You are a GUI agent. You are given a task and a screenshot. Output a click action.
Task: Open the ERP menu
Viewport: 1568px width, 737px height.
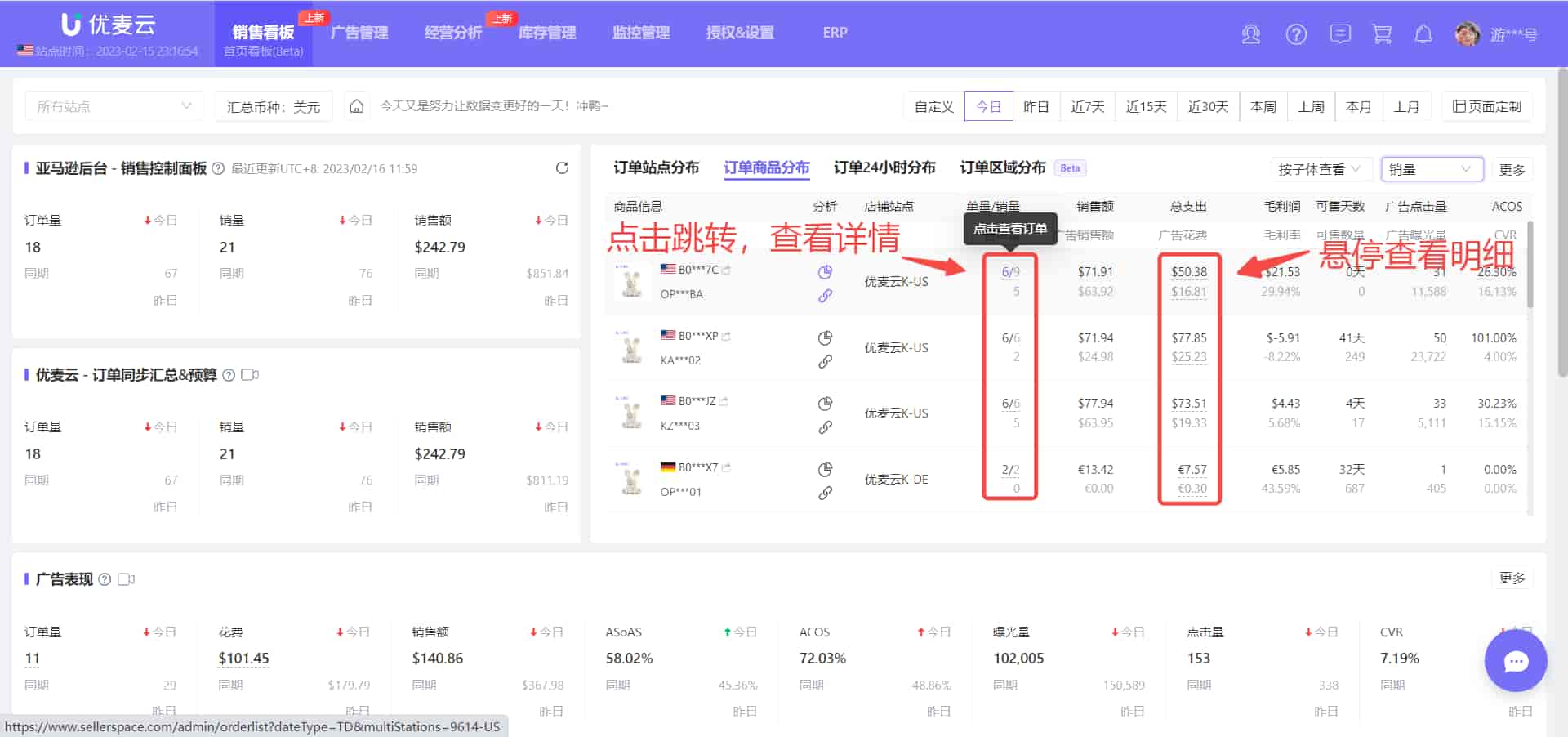(x=835, y=33)
